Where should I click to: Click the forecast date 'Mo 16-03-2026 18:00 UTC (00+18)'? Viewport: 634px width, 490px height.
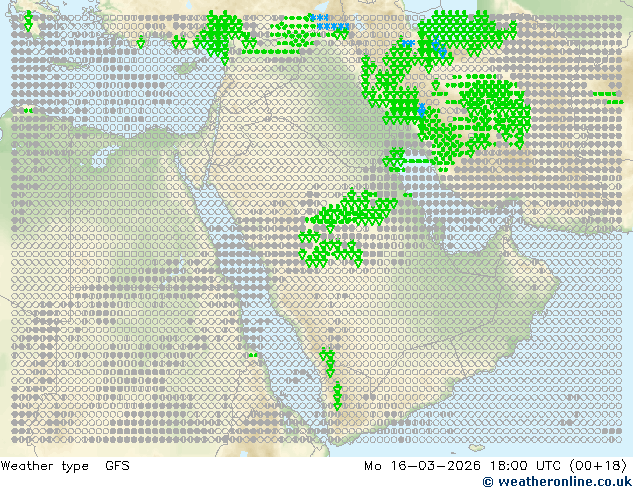495,466
